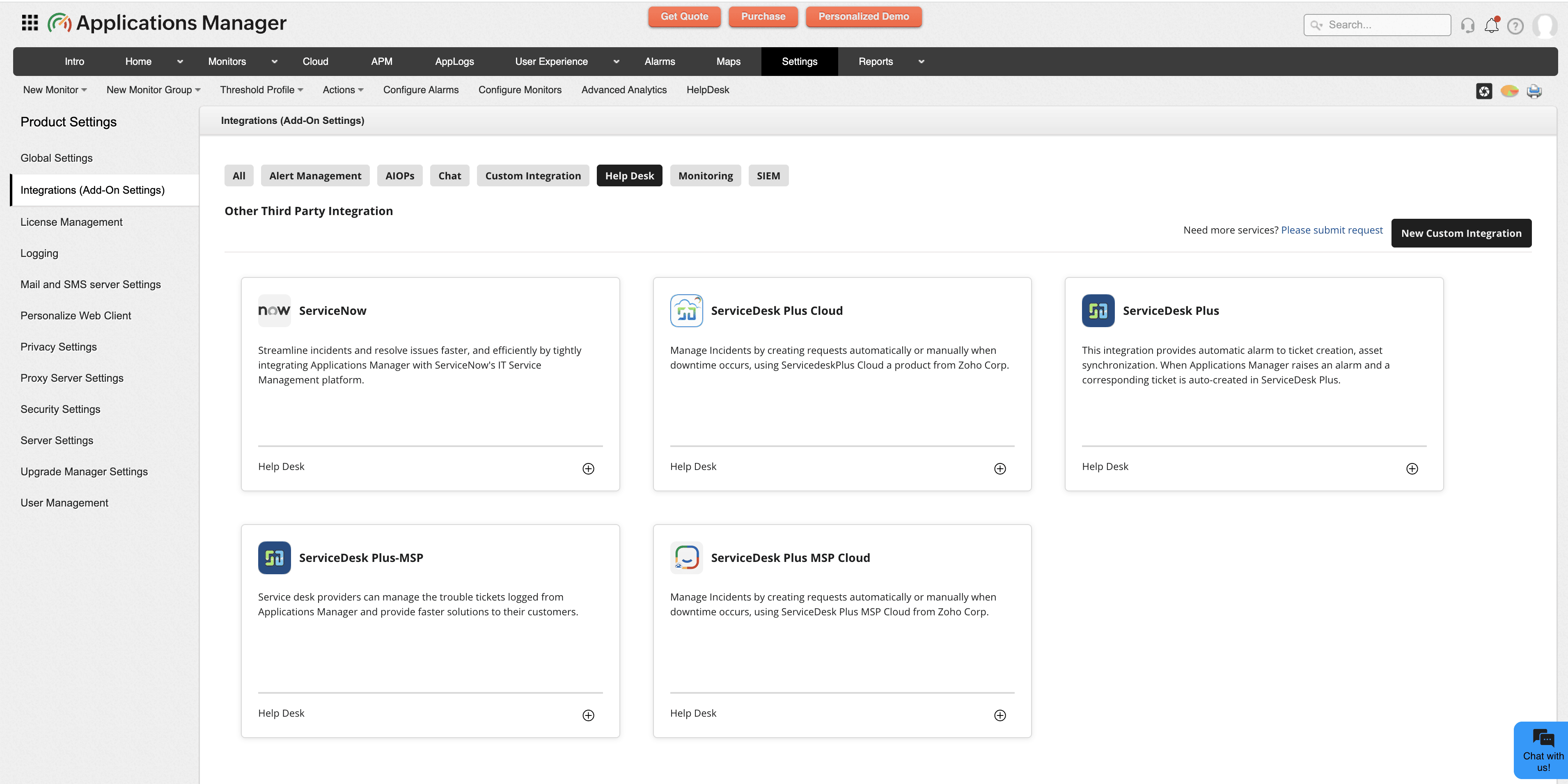The height and width of the screenshot is (784, 1568).
Task: Open the Chat with us widget
Action: click(x=1542, y=750)
